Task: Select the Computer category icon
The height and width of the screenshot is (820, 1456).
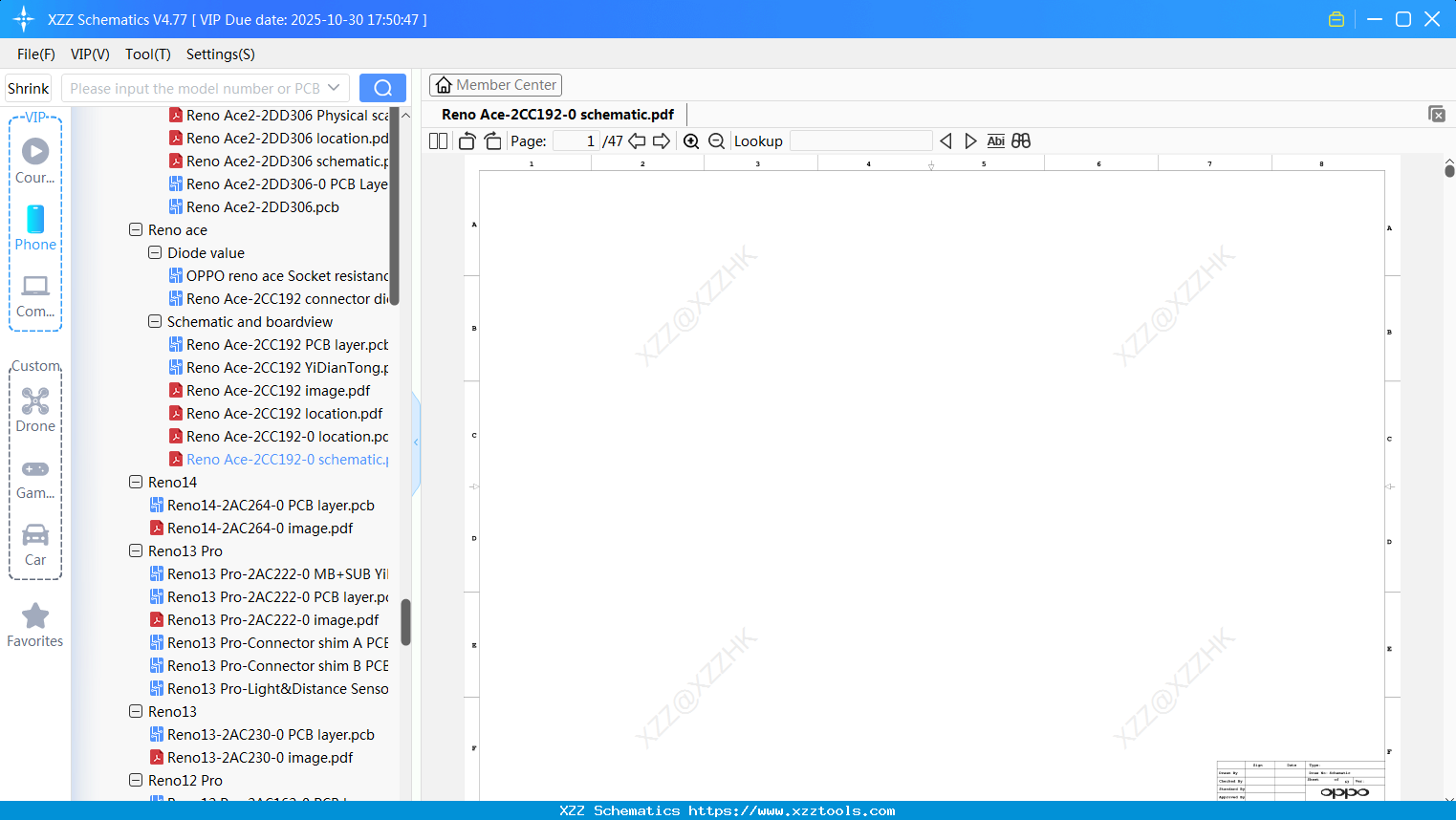Action: tap(35, 296)
